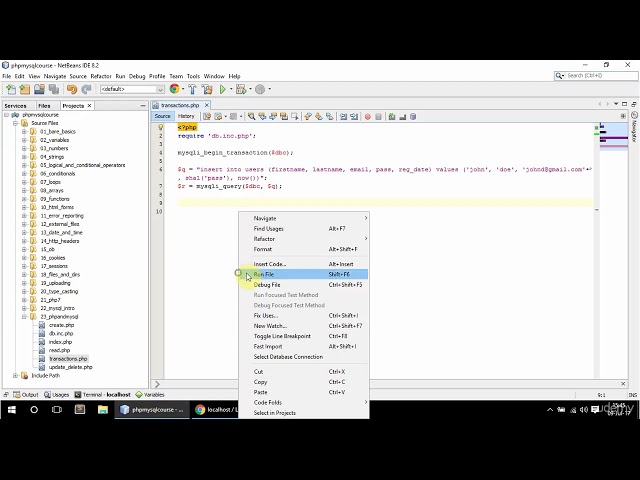
Task: Click the New Project toolbar icon
Action: 25,89
